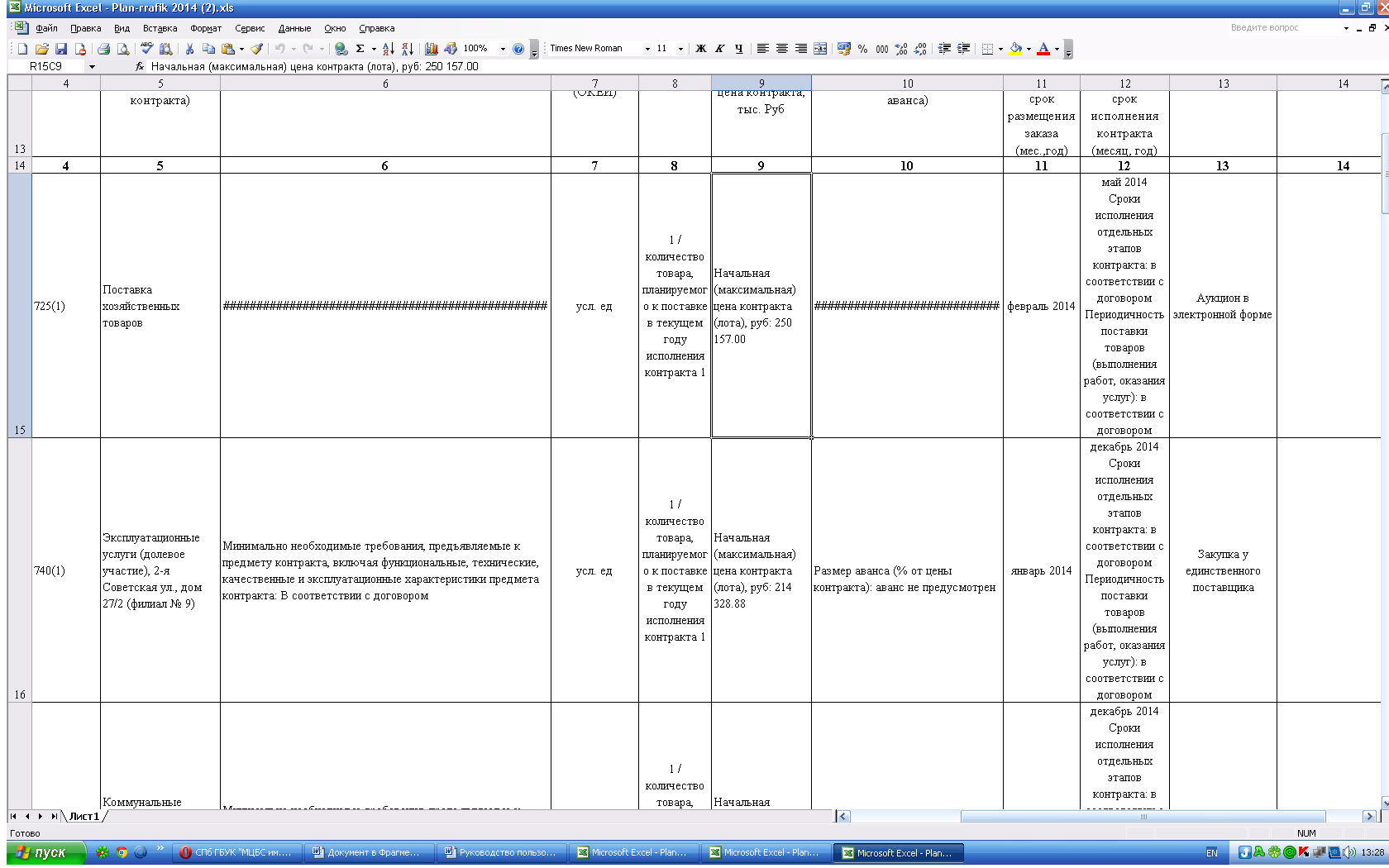The height and width of the screenshot is (868, 1389).
Task: Align cell text to the right
Action: [800, 49]
